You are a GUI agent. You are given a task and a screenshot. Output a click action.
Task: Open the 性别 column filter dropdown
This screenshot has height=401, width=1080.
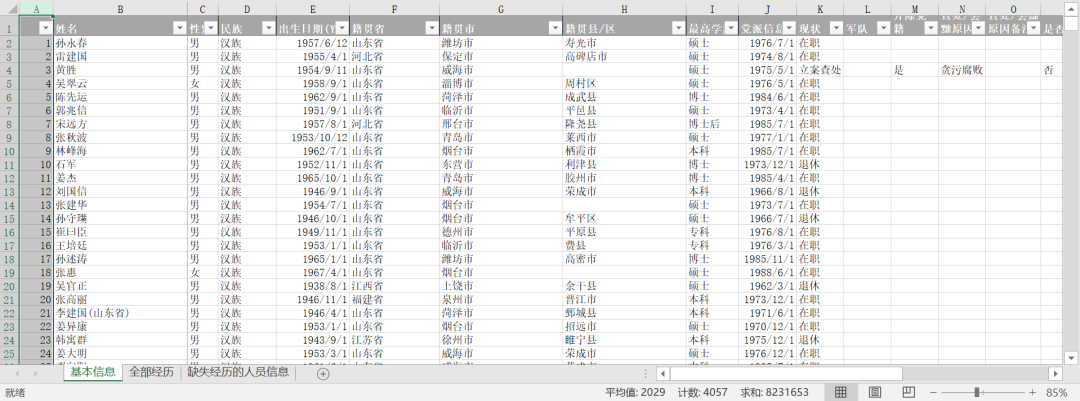[x=211, y=28]
